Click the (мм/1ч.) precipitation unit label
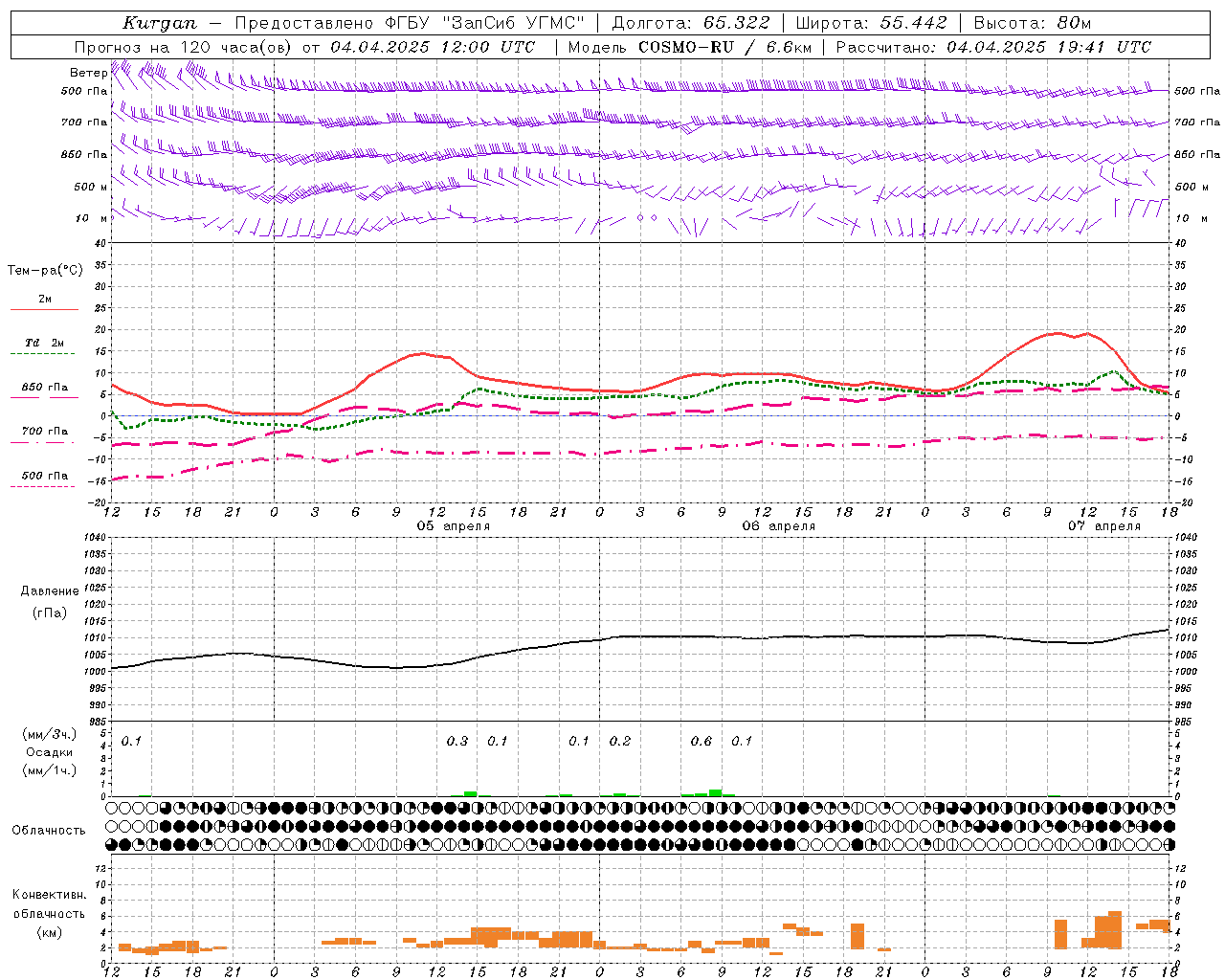 tap(50, 770)
